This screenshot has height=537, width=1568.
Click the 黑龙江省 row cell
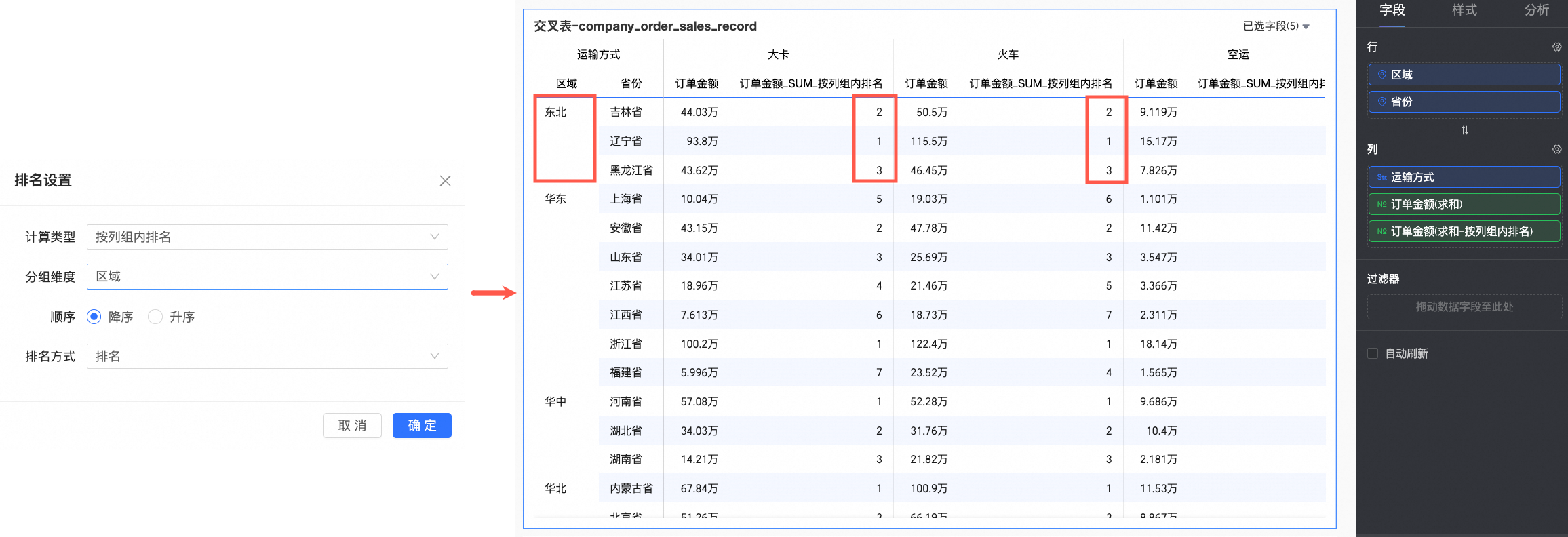pyautogui.click(x=631, y=170)
